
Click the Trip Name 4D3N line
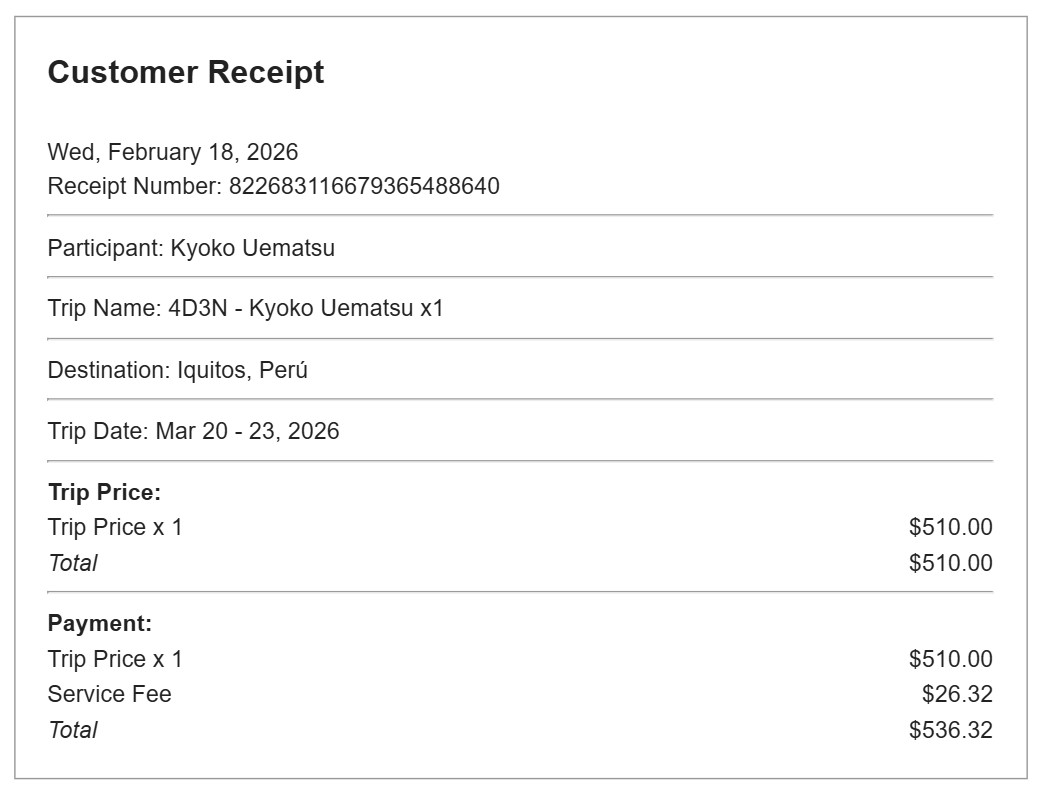tap(245, 308)
